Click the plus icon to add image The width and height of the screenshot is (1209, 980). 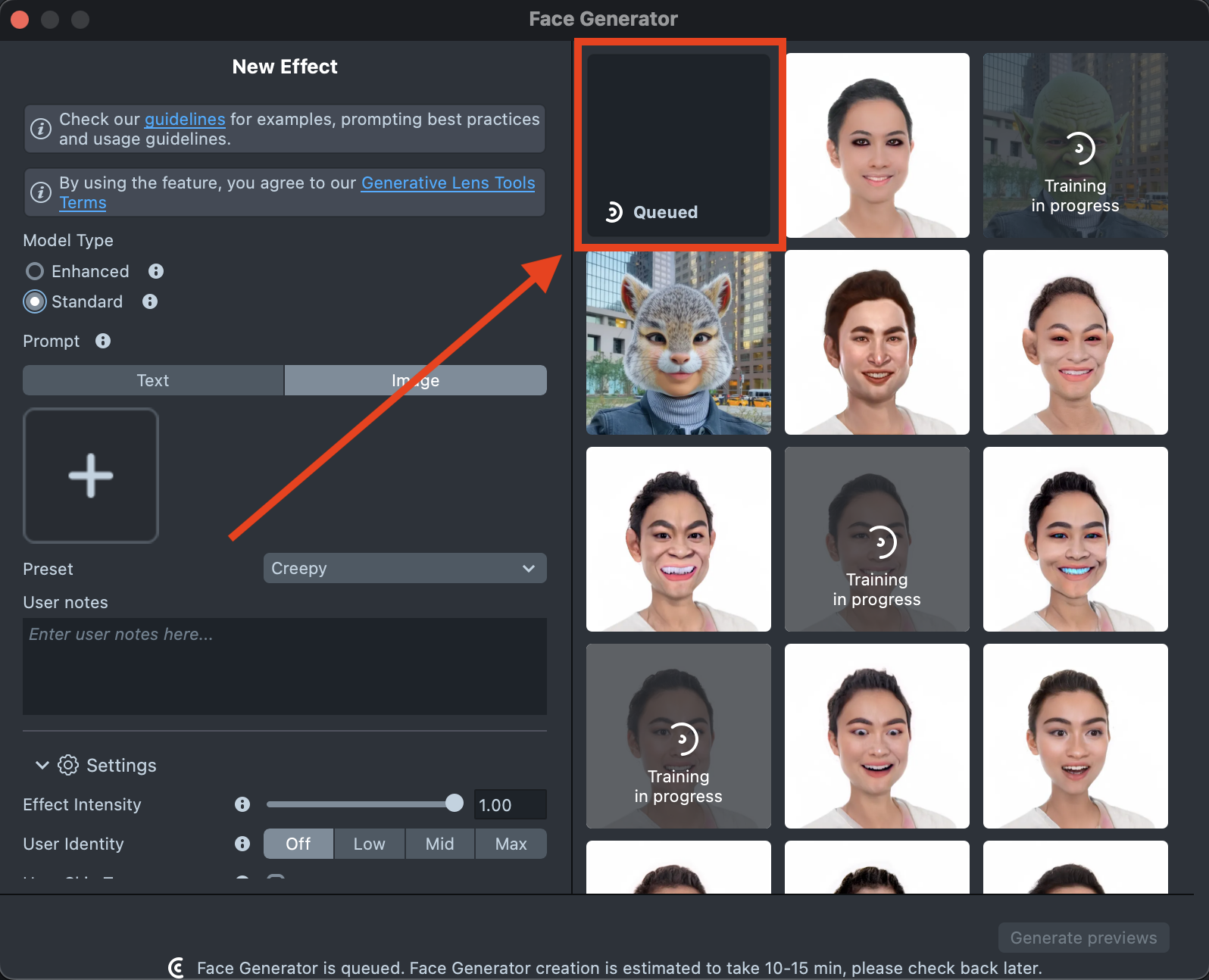(91, 476)
